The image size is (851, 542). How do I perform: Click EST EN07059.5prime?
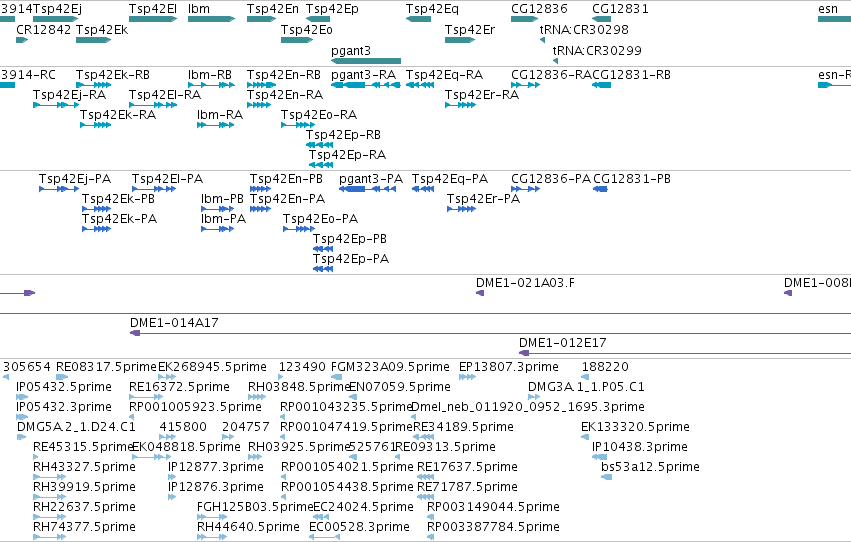click(353, 397)
